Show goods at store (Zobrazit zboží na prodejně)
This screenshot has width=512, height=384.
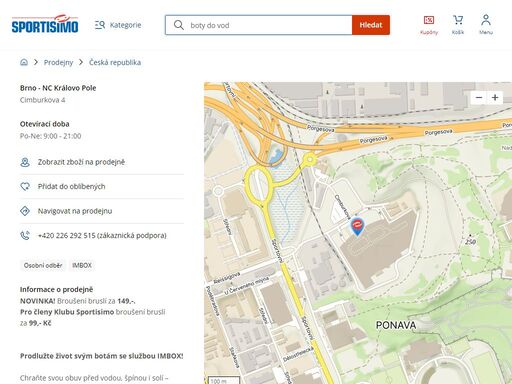point(102,162)
